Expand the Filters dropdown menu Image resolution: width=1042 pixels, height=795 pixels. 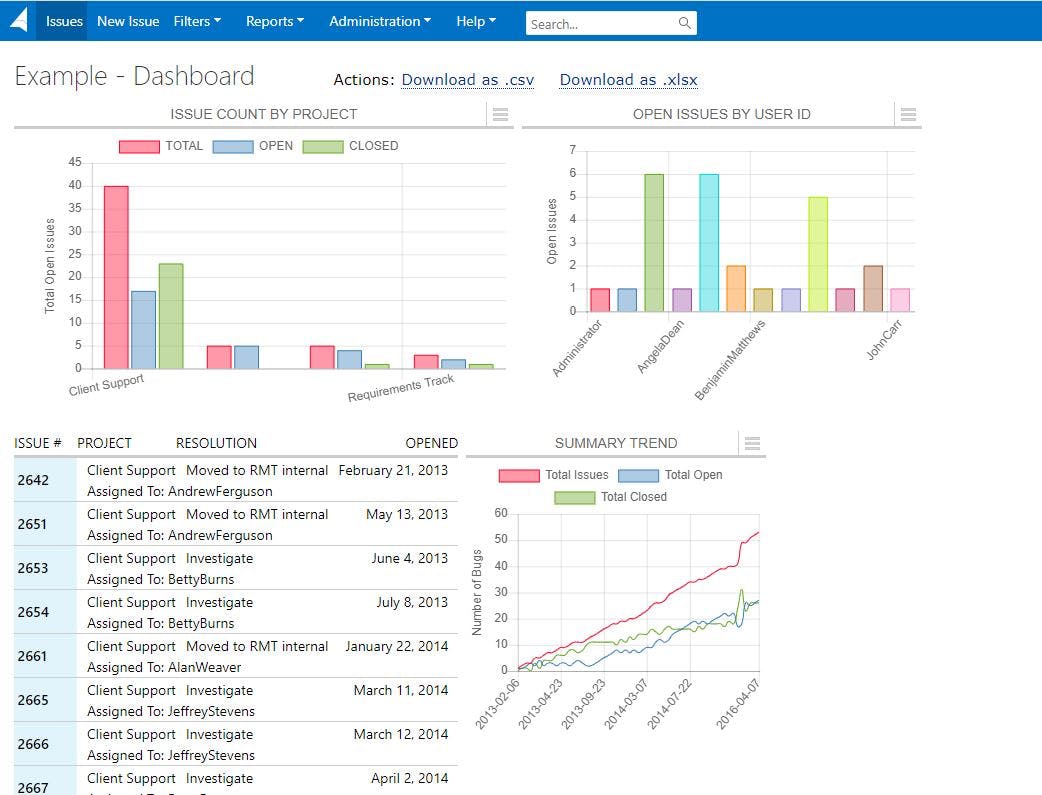pyautogui.click(x=197, y=21)
